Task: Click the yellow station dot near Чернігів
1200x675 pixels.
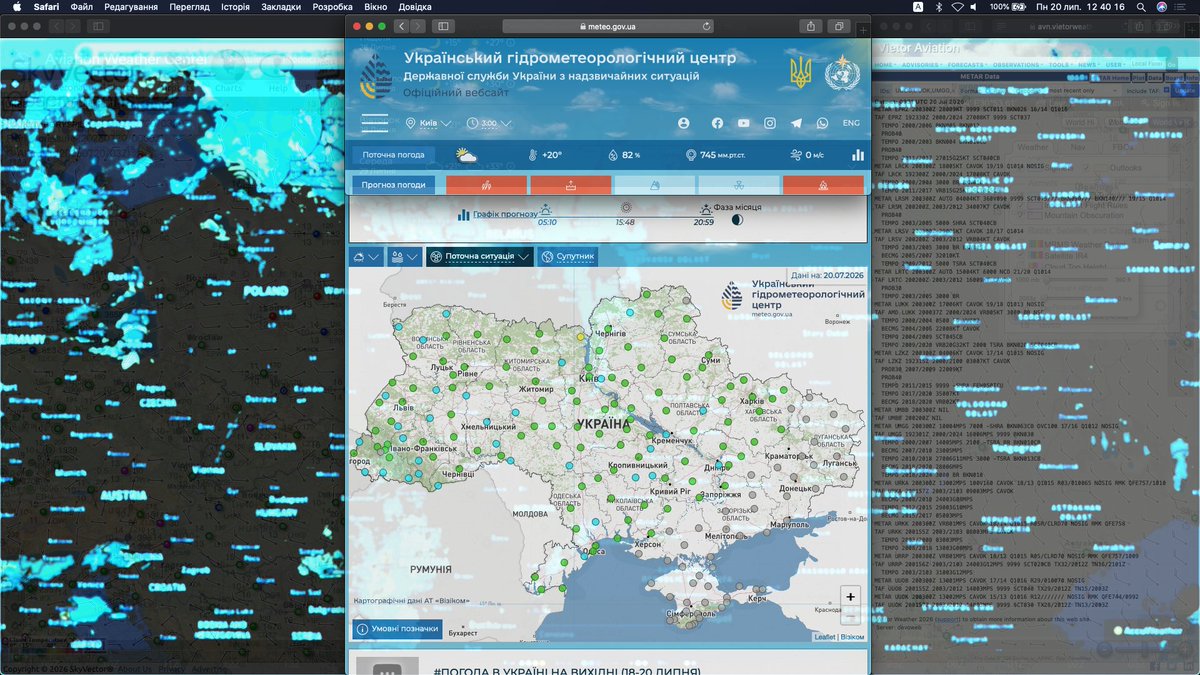Action: tap(581, 338)
